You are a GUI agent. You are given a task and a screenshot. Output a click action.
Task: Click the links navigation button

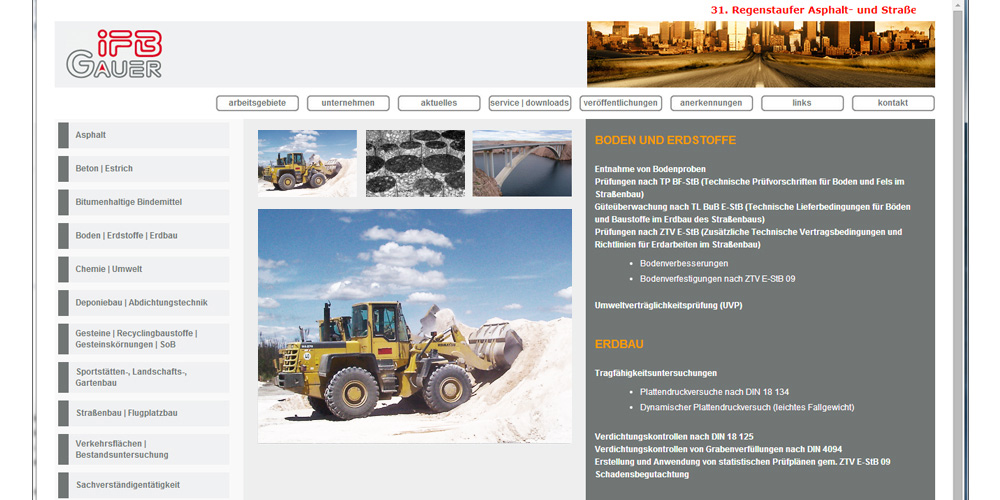(x=802, y=103)
